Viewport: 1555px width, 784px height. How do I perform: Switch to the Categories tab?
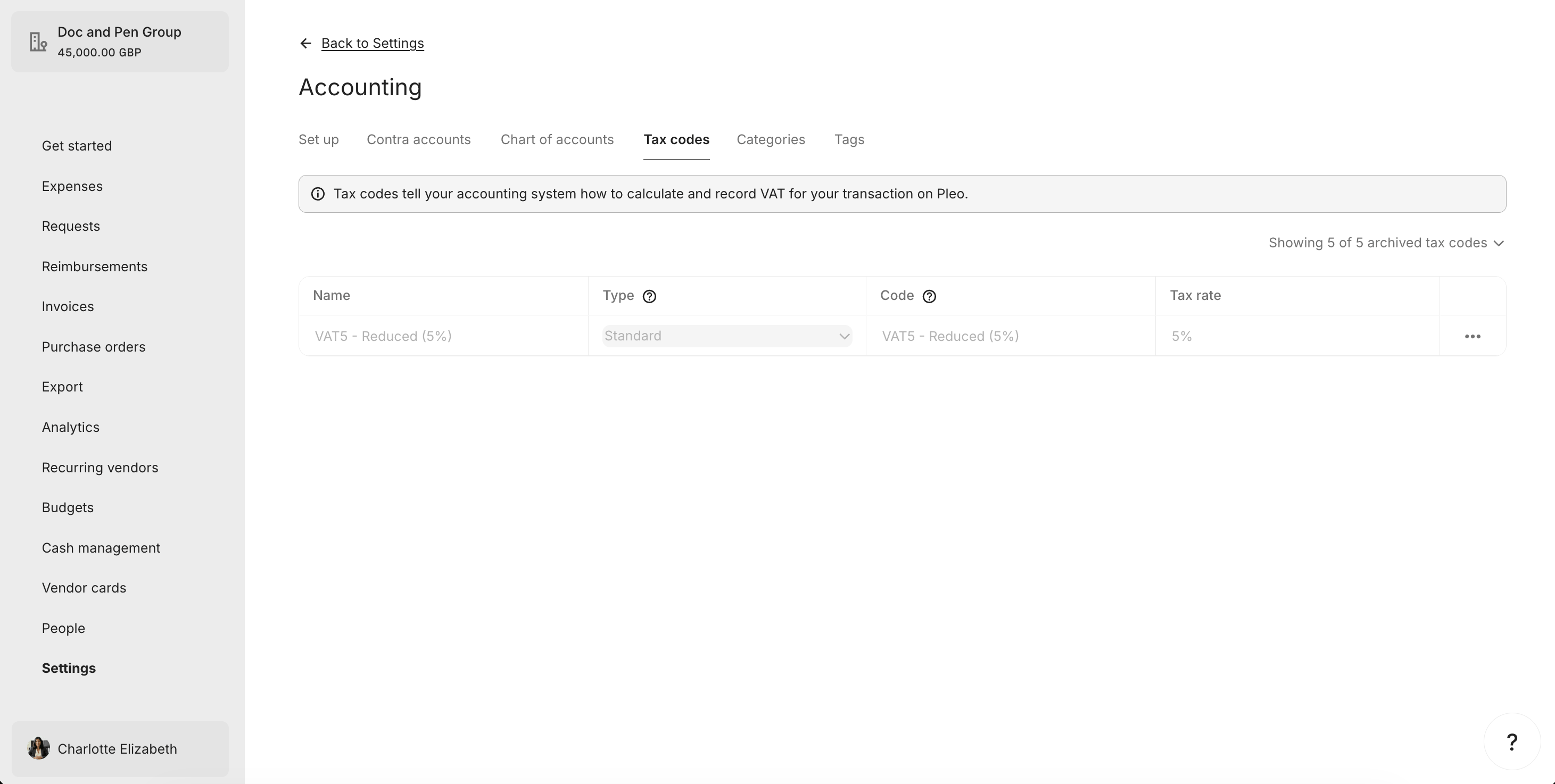[x=770, y=139]
